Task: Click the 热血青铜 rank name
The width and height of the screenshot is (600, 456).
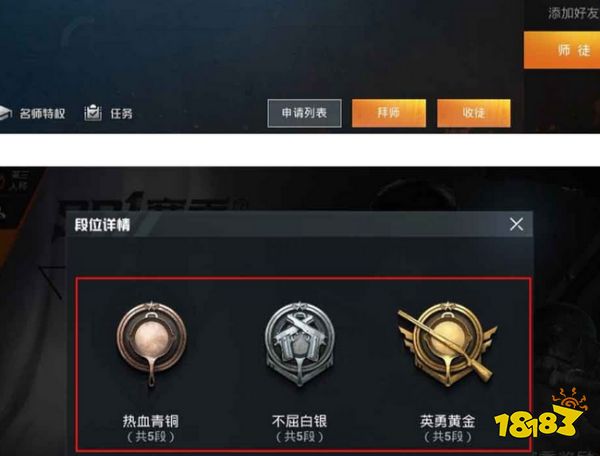Action: [x=151, y=421]
